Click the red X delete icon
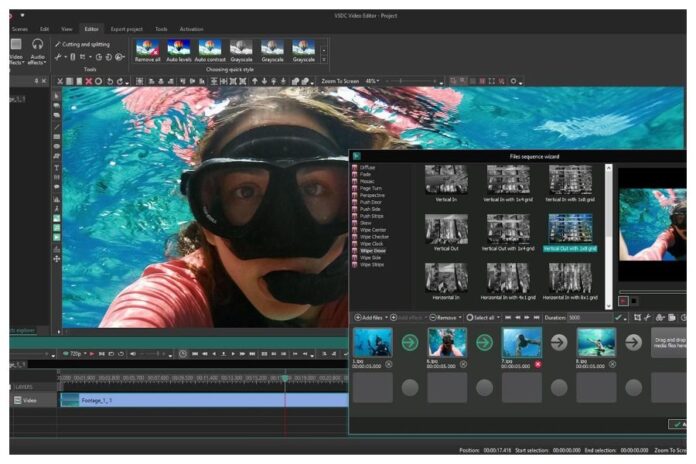The width and height of the screenshot is (696, 464). pos(89,81)
